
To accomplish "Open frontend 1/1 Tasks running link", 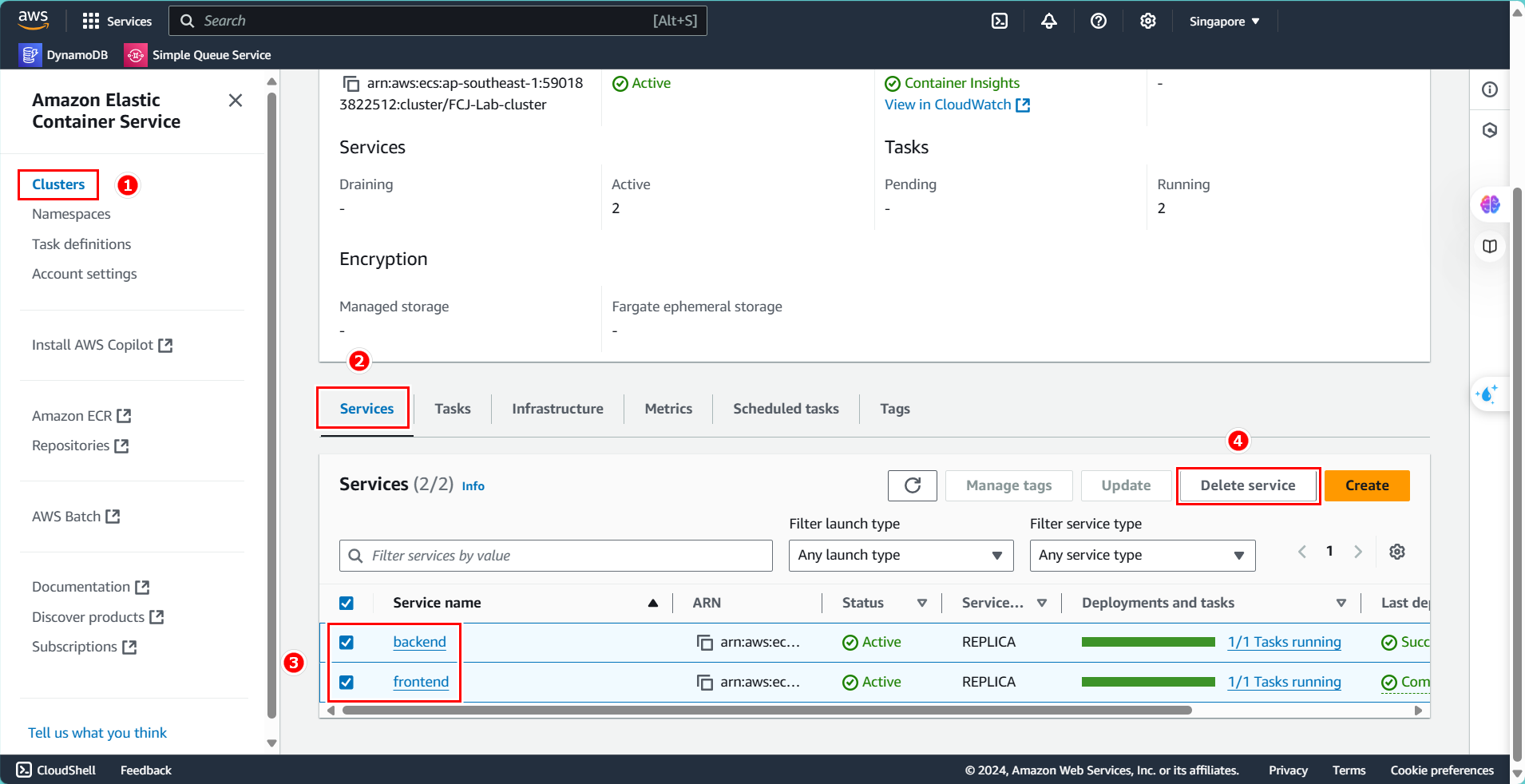I will coord(1285,682).
